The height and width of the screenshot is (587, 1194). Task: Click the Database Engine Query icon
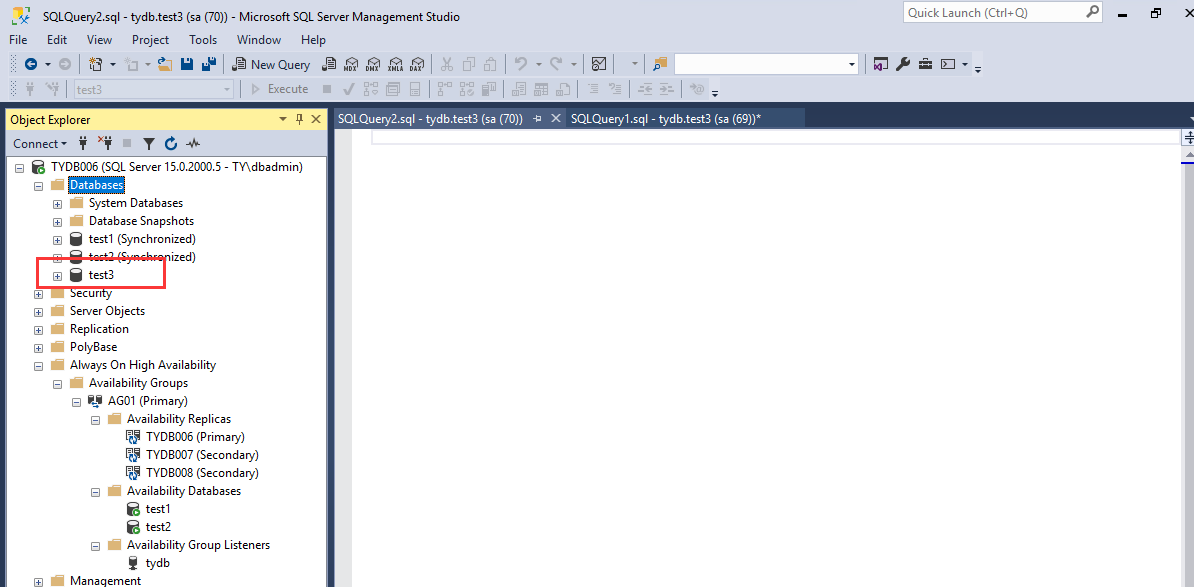pyautogui.click(x=330, y=65)
